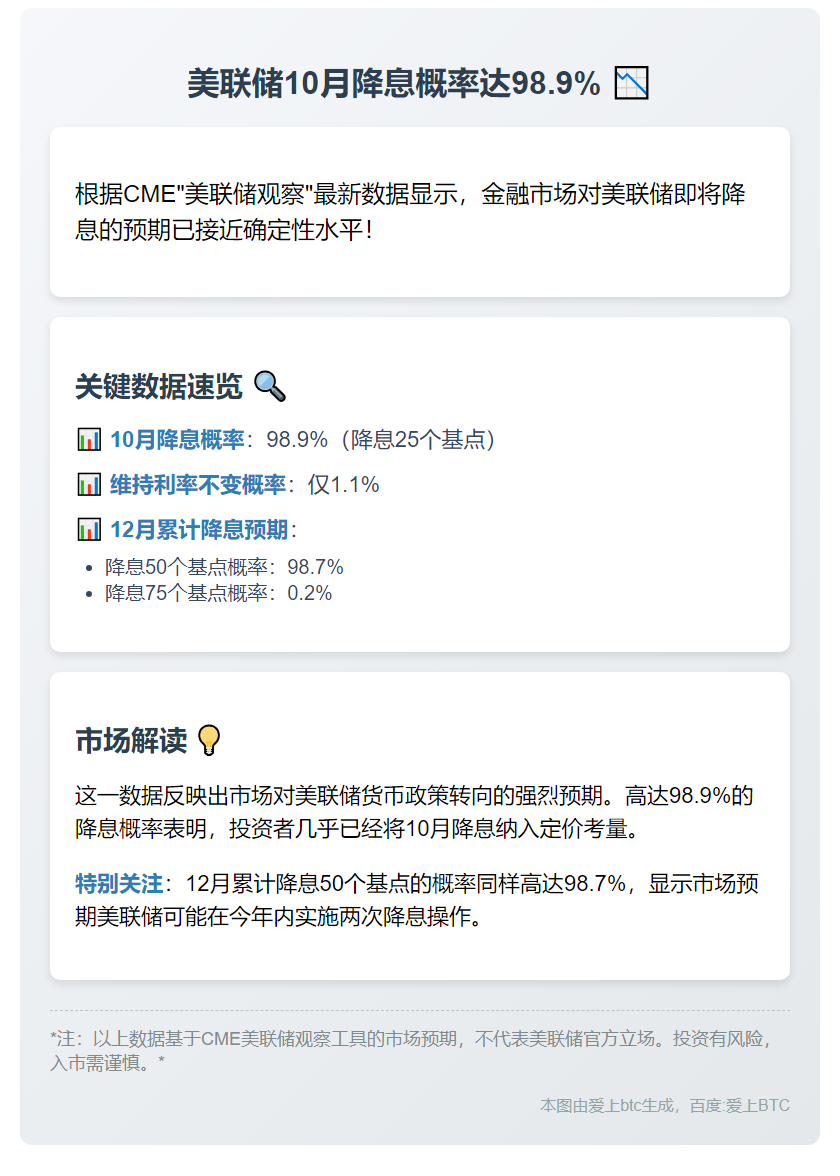The width and height of the screenshot is (840, 1176).
Task: Click the main title 美联储10月降息概率达98.9%
Action: click(x=393, y=84)
